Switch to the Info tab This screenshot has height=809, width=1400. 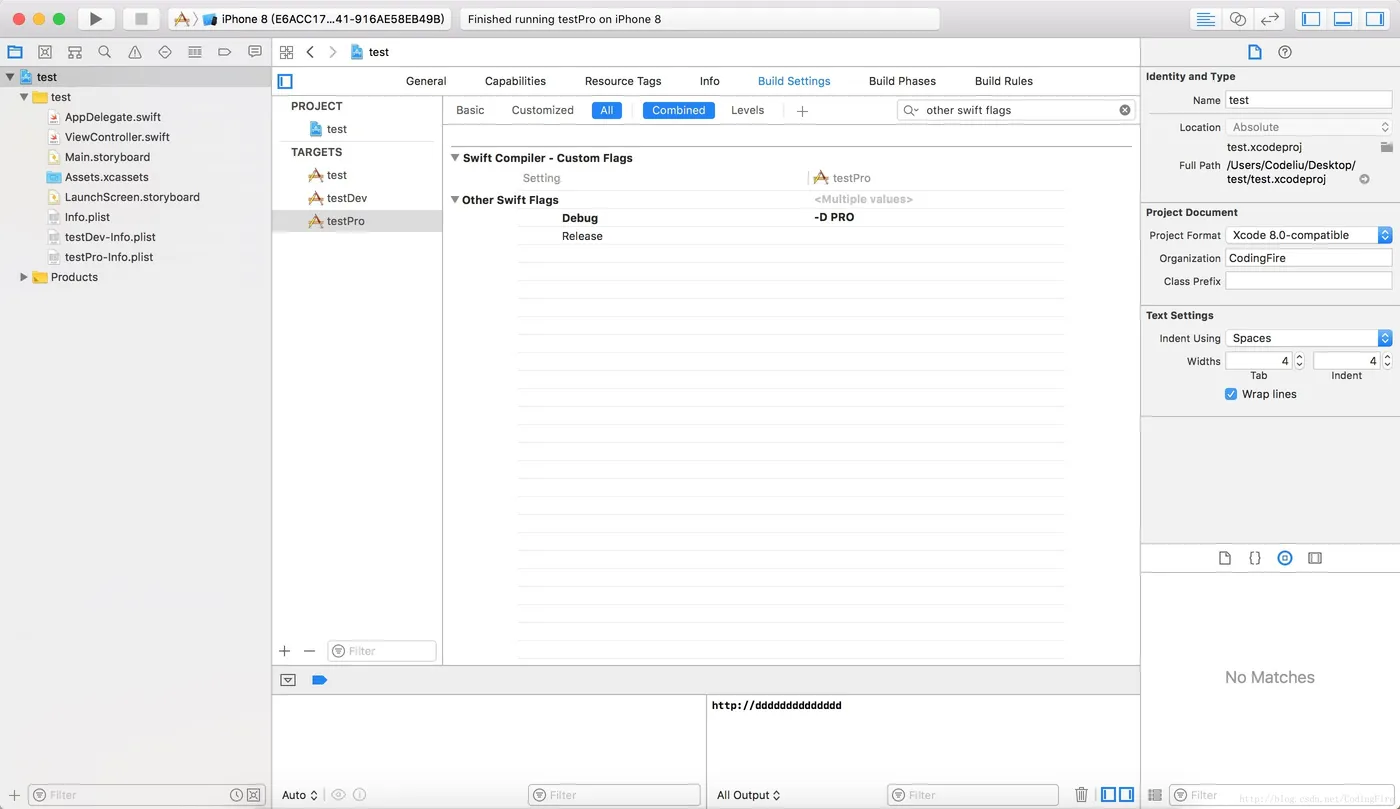(710, 81)
